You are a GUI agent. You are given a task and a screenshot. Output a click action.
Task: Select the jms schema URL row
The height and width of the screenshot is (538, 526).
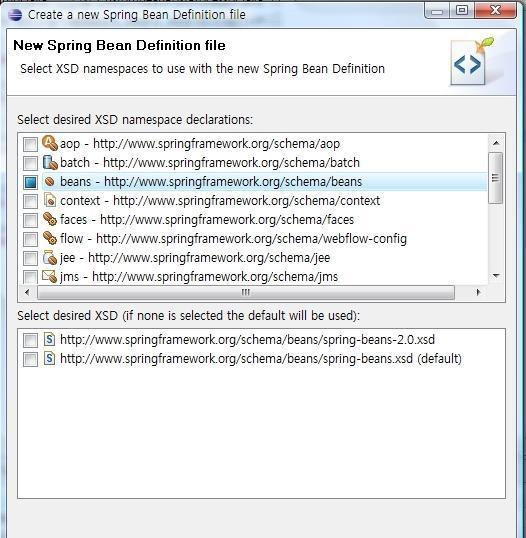coord(199,276)
